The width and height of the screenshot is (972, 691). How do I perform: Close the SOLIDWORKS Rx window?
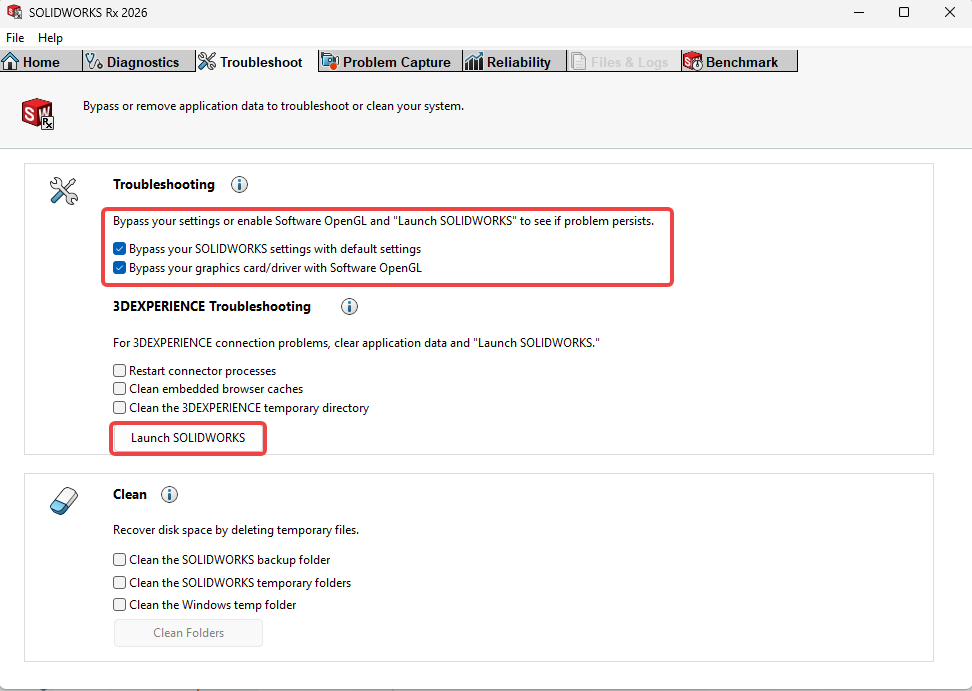coord(950,12)
